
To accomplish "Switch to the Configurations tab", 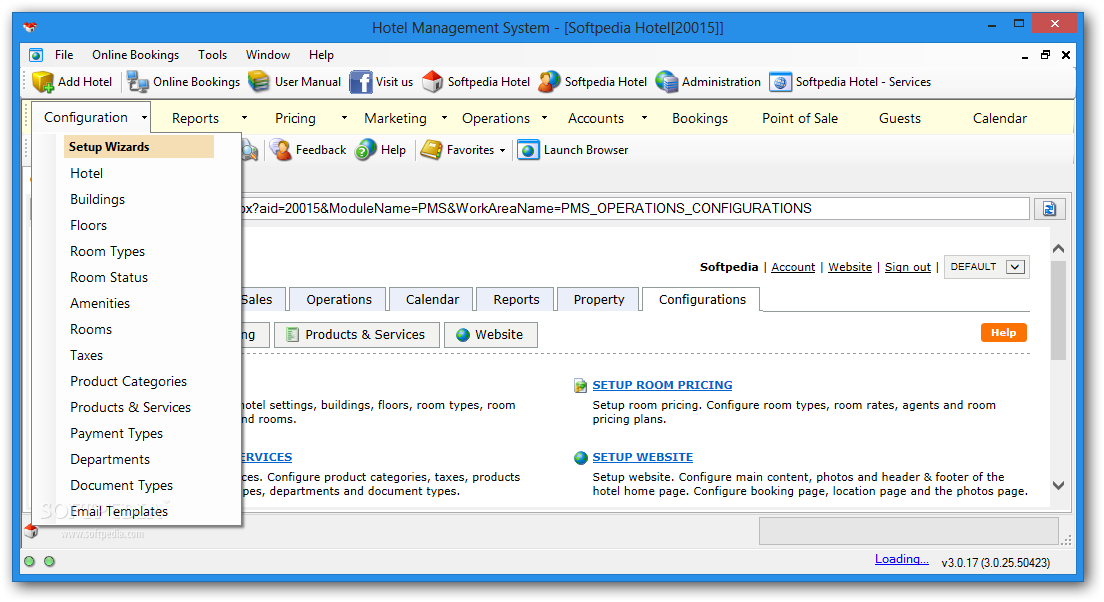I will pyautogui.click(x=702, y=299).
